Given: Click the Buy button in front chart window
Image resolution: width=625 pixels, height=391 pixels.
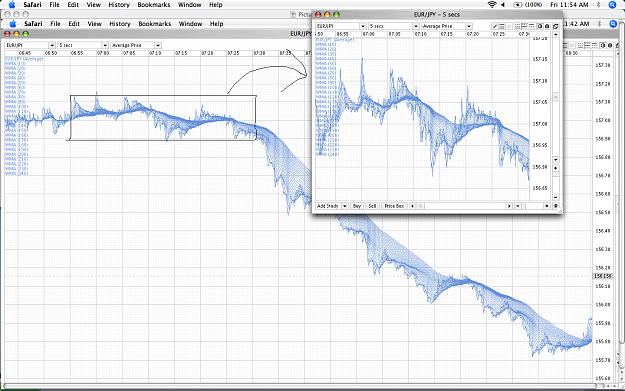Looking at the screenshot, I should 357,206.
